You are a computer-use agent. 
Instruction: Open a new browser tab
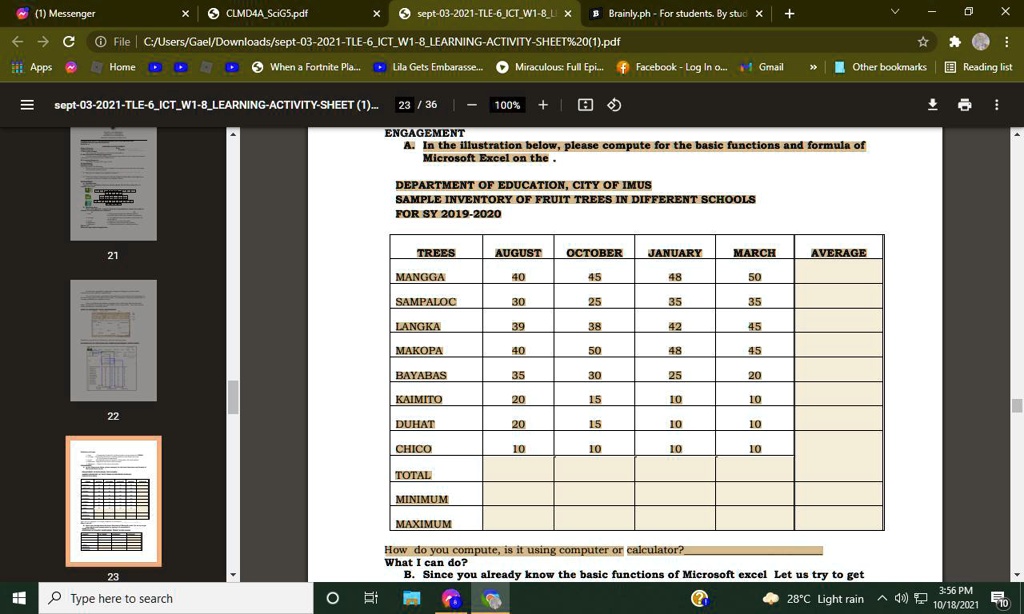pyautogui.click(x=790, y=13)
